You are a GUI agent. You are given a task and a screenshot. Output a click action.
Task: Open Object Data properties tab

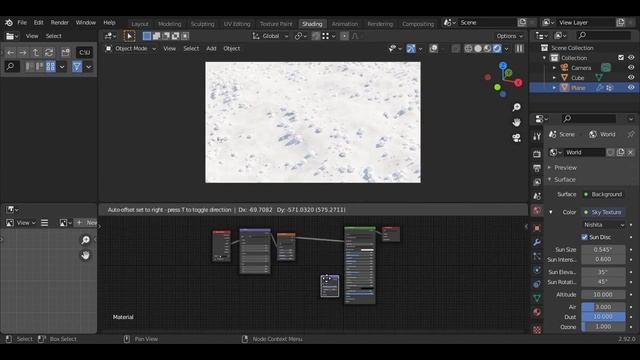[537, 298]
